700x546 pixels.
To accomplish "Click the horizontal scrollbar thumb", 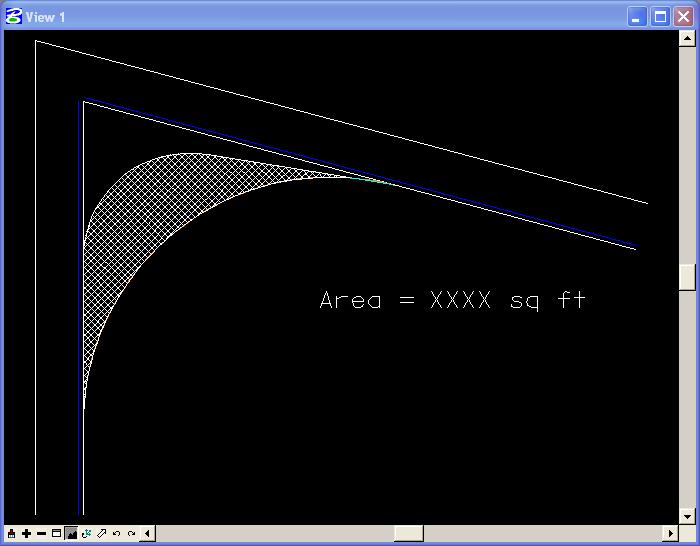I will coord(409,533).
